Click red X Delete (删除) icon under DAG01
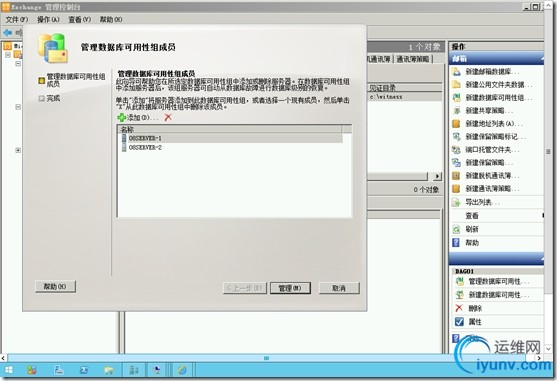 click(459, 308)
